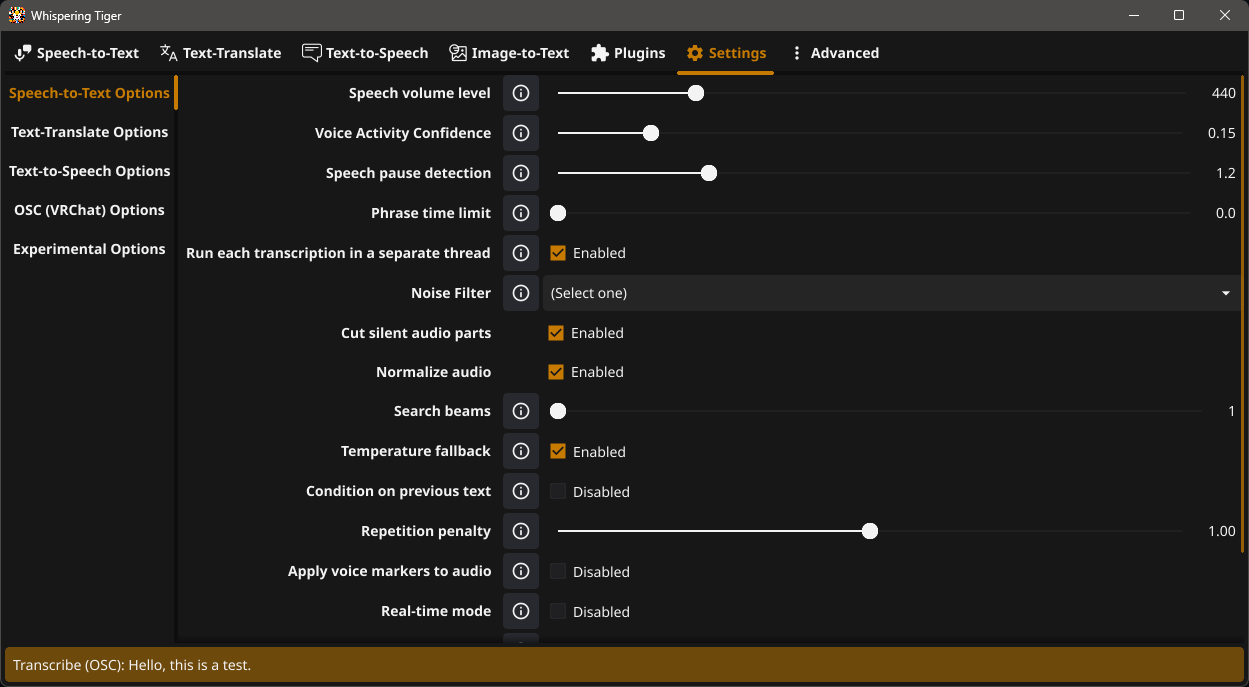
Task: Uncheck the Normalize audio checkbox
Action: click(556, 372)
